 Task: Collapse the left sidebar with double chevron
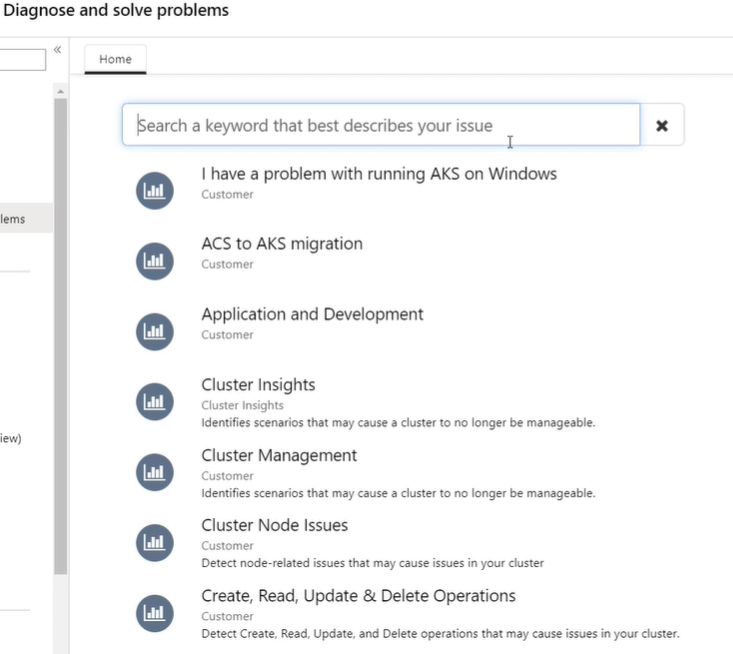(x=58, y=49)
